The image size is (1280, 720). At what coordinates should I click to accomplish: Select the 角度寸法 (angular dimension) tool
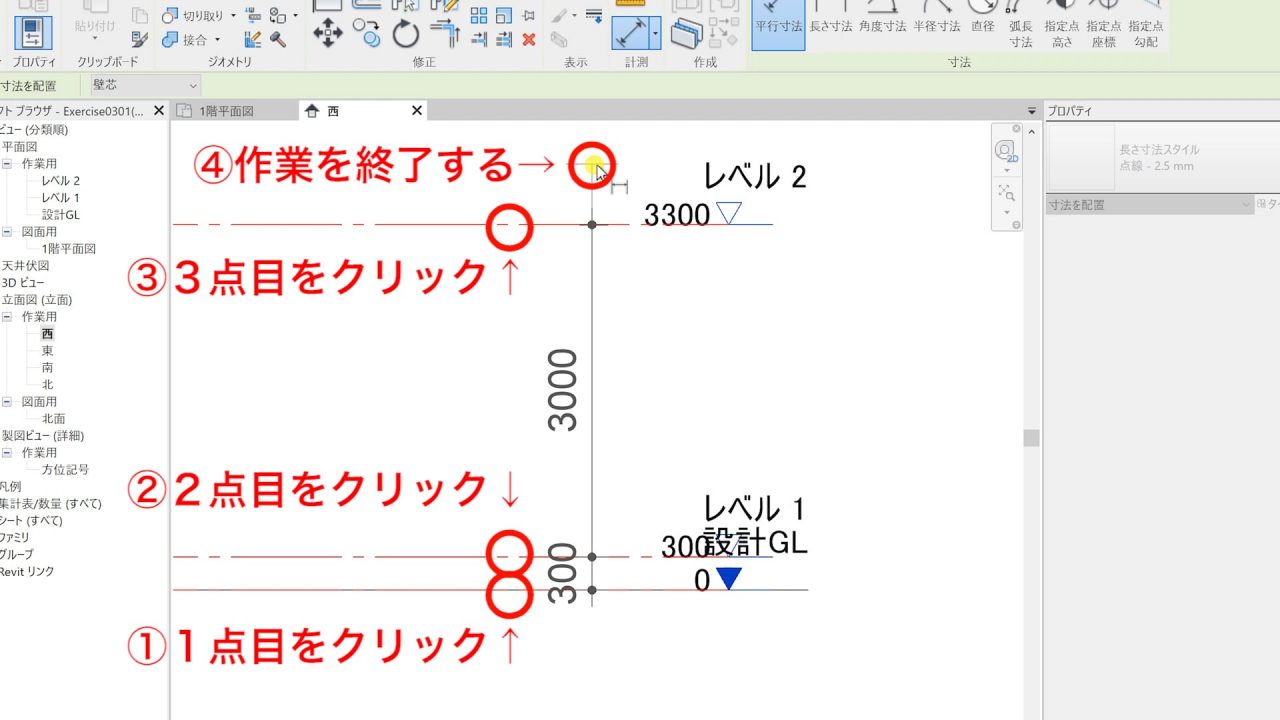point(880,27)
